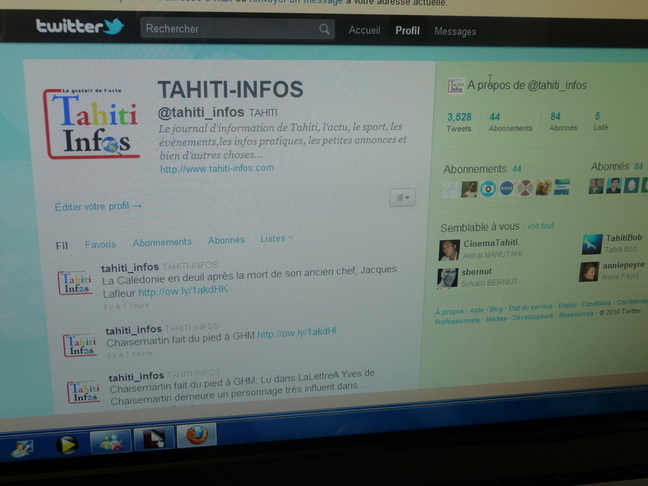Click anniepeyre avatar photo
The width and height of the screenshot is (648, 486).
(588, 272)
